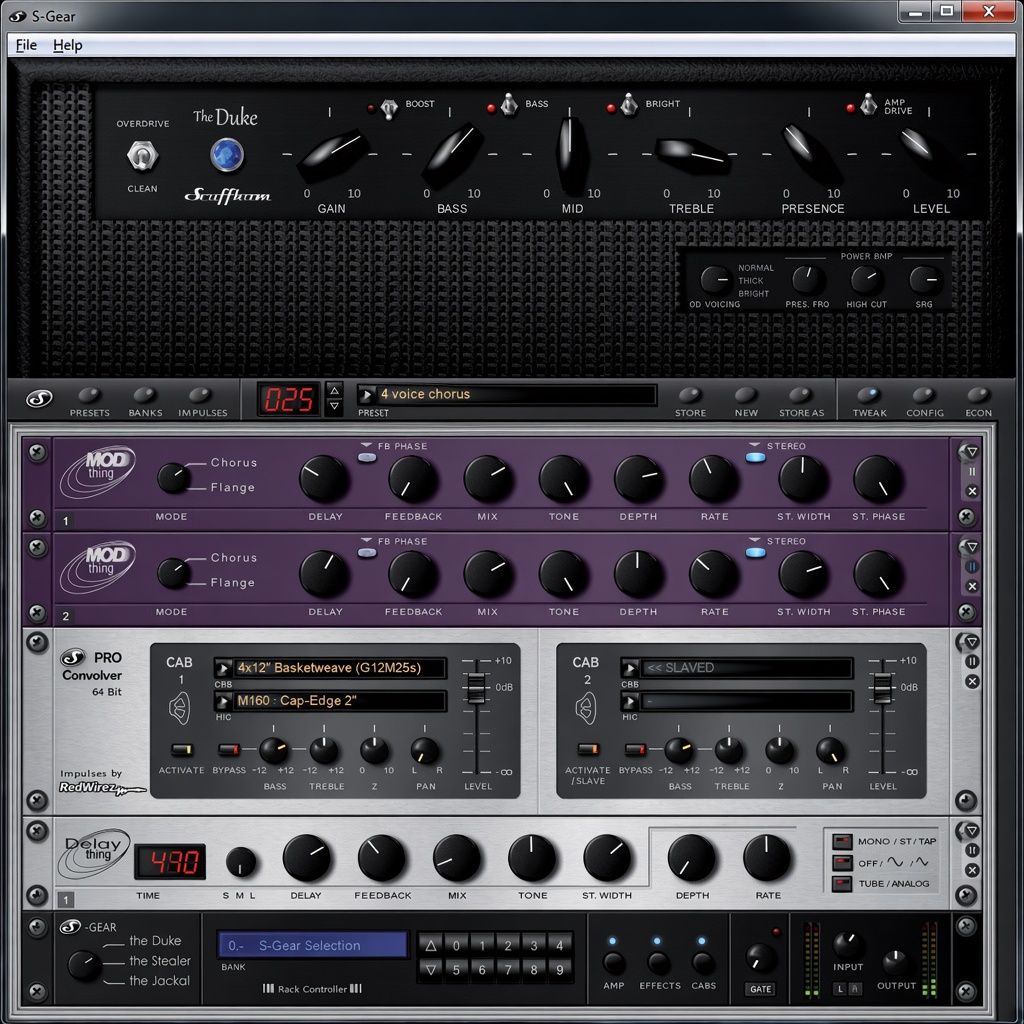Toggle CAB 1 ACTIVATE switch
The image size is (1024, 1024).
coord(182,750)
